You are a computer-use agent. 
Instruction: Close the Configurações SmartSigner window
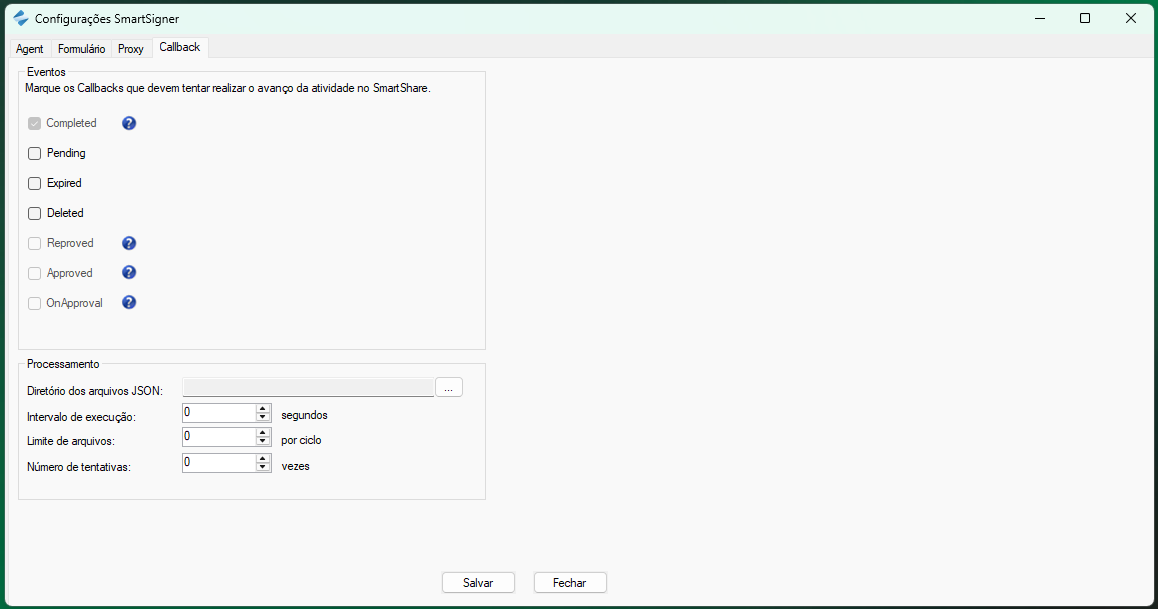(1131, 18)
